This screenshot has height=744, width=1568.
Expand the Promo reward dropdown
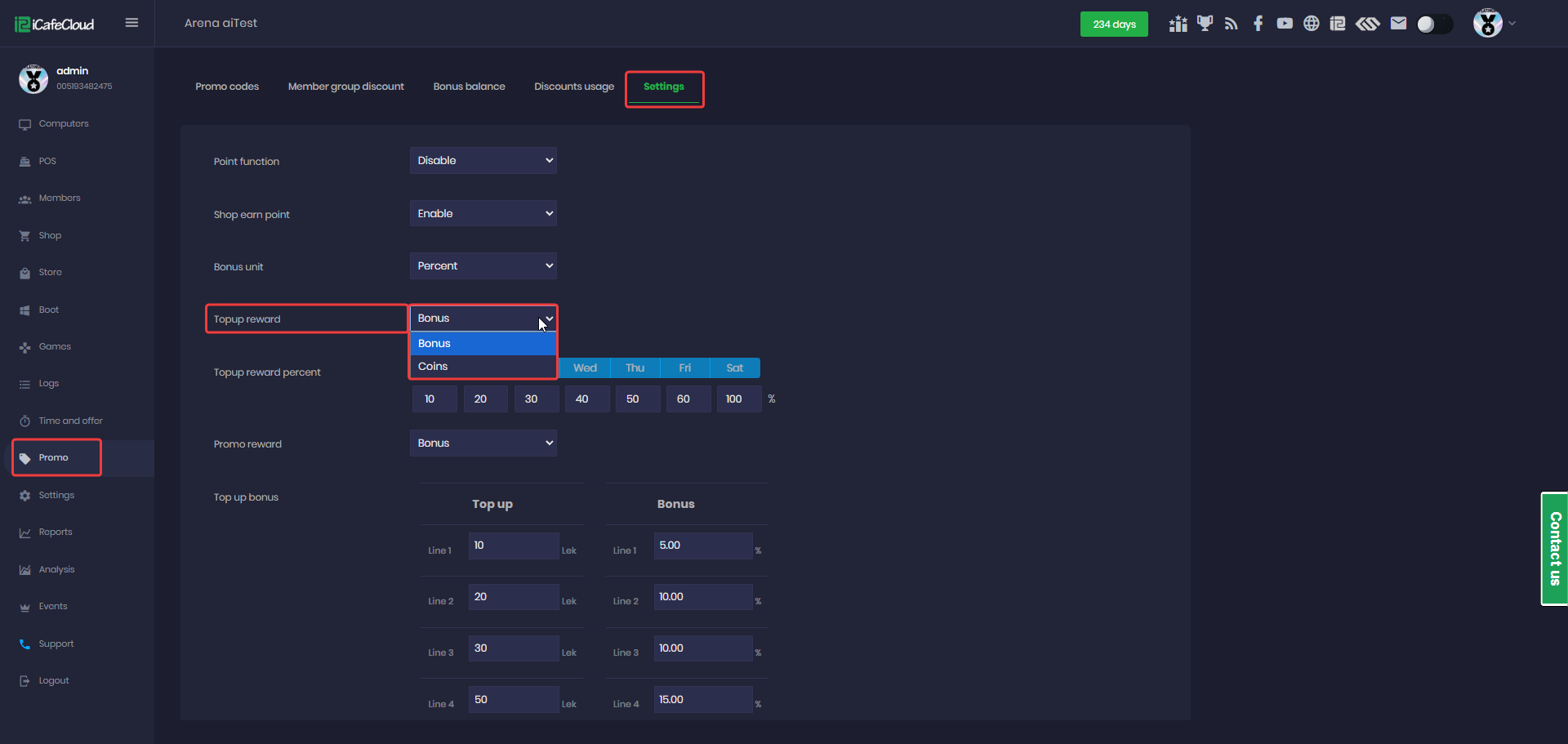click(483, 443)
